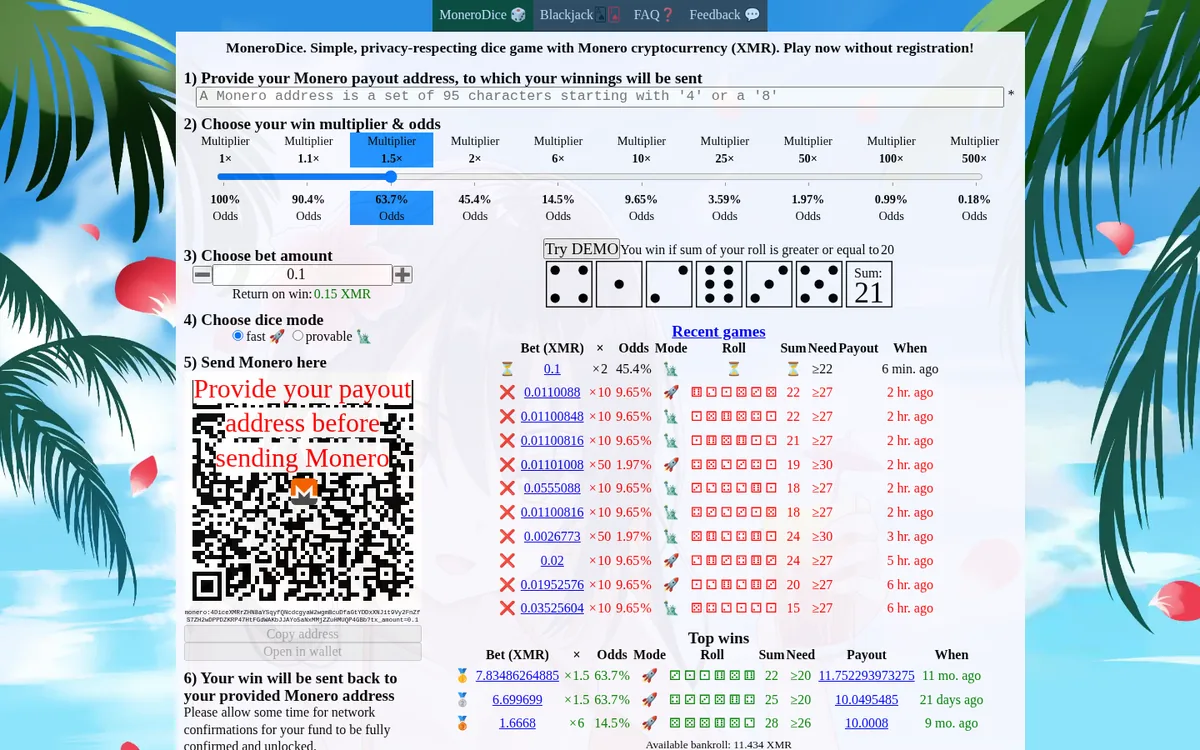
Task: Open bet 0.0110088 link
Action: (x=552, y=393)
